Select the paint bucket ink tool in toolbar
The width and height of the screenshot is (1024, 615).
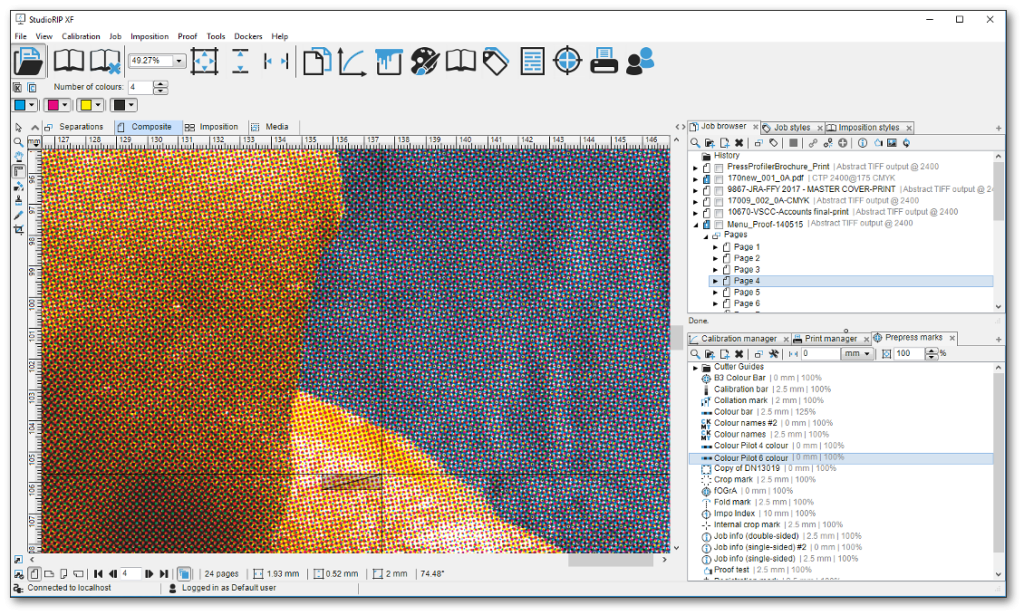pos(389,61)
